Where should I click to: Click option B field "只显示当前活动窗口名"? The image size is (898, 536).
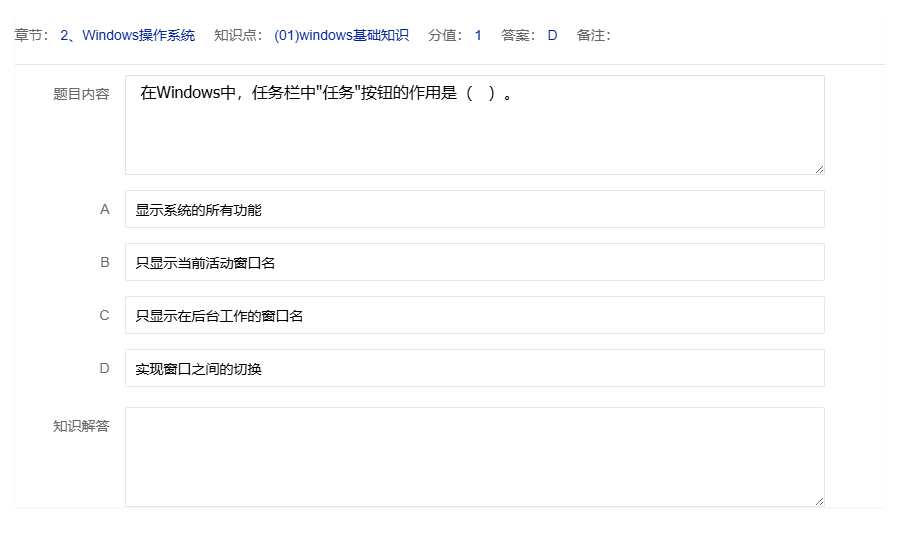[x=474, y=263]
